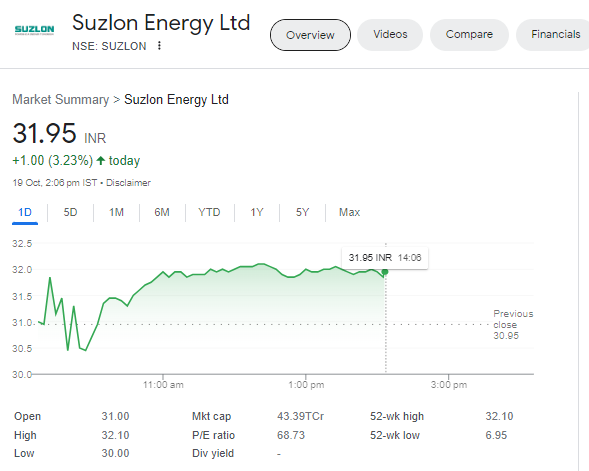Click the Suzlon Energy Ltd page title
The height and width of the screenshot is (471, 589).
[x=161, y=23]
